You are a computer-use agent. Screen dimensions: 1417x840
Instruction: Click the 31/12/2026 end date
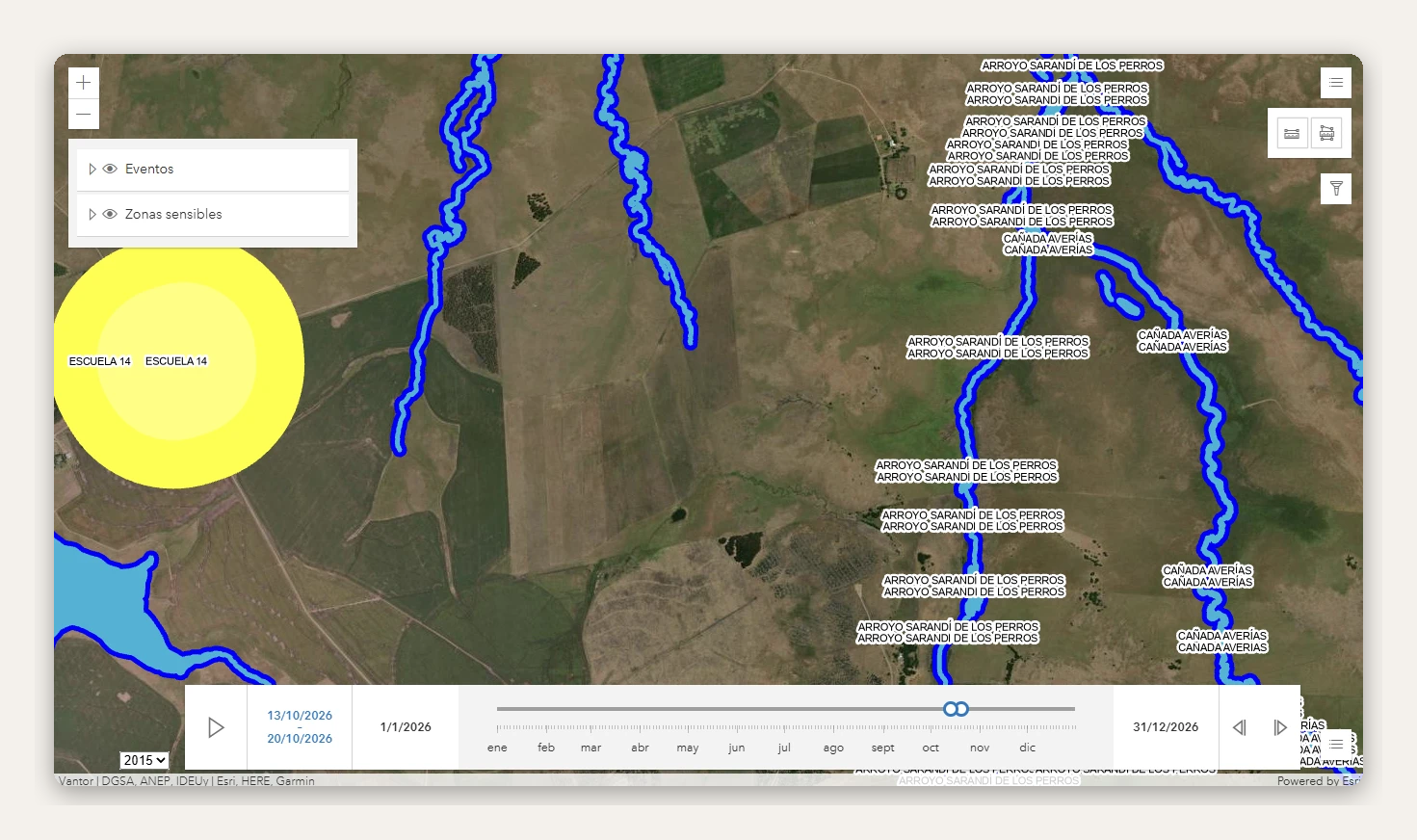click(x=1166, y=727)
